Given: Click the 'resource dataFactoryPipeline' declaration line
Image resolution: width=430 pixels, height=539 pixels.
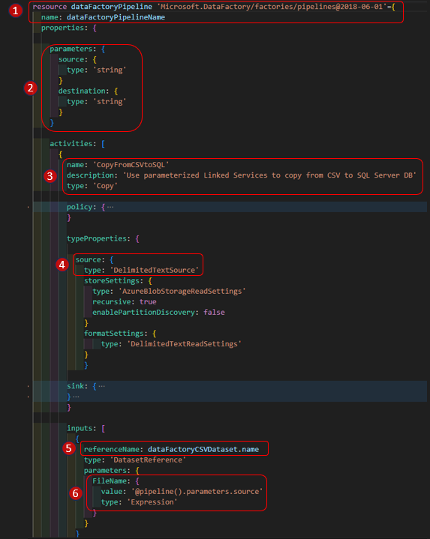Looking at the screenshot, I should coord(214,7).
